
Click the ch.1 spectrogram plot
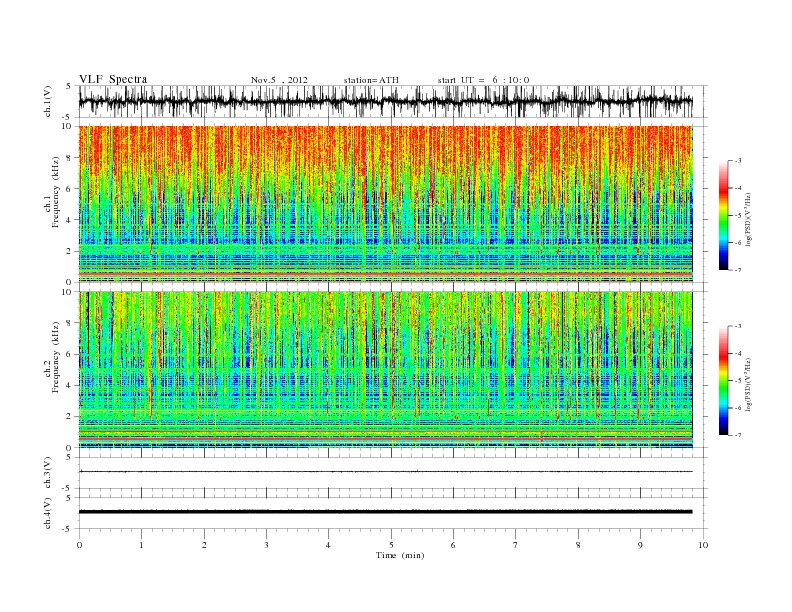tap(386, 204)
